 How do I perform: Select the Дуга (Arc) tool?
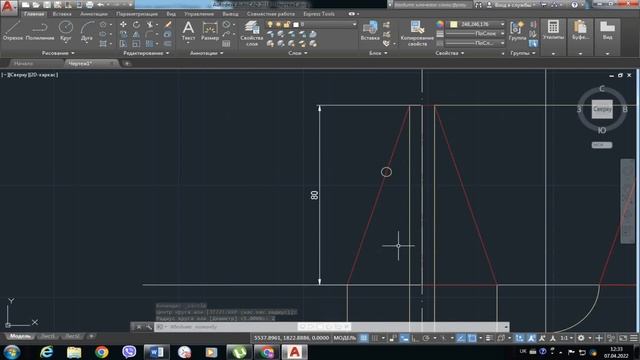pyautogui.click(x=87, y=31)
